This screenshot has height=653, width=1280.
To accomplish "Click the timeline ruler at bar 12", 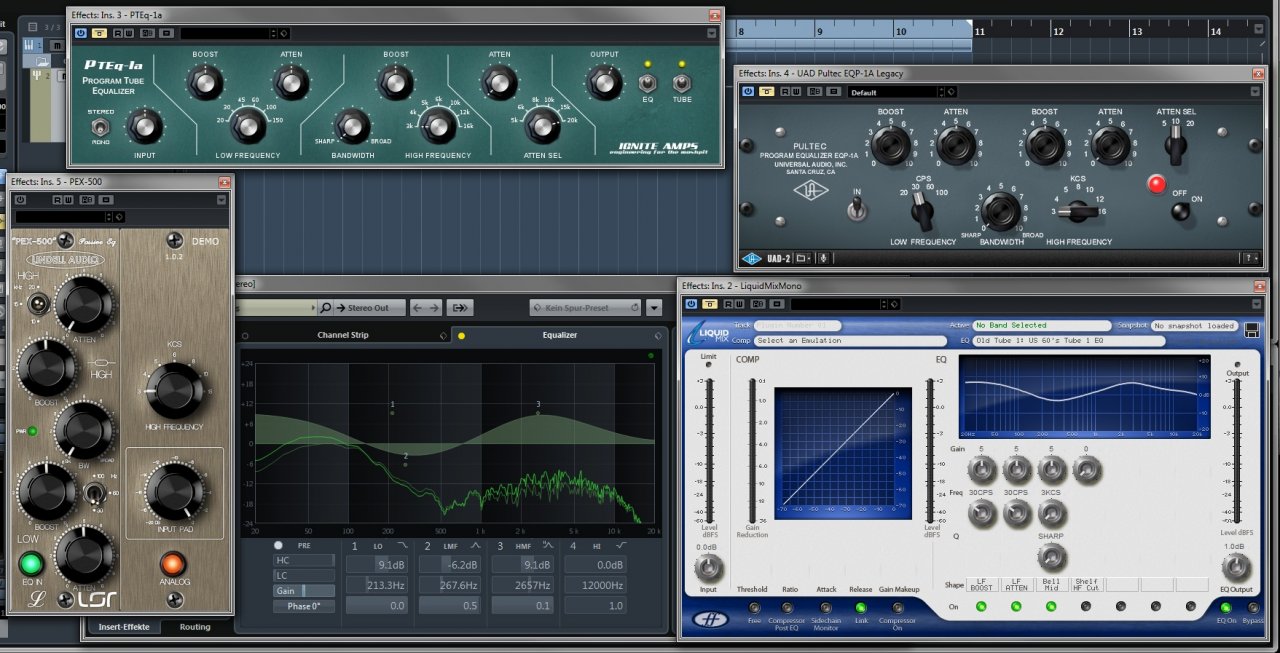I will click(1056, 31).
